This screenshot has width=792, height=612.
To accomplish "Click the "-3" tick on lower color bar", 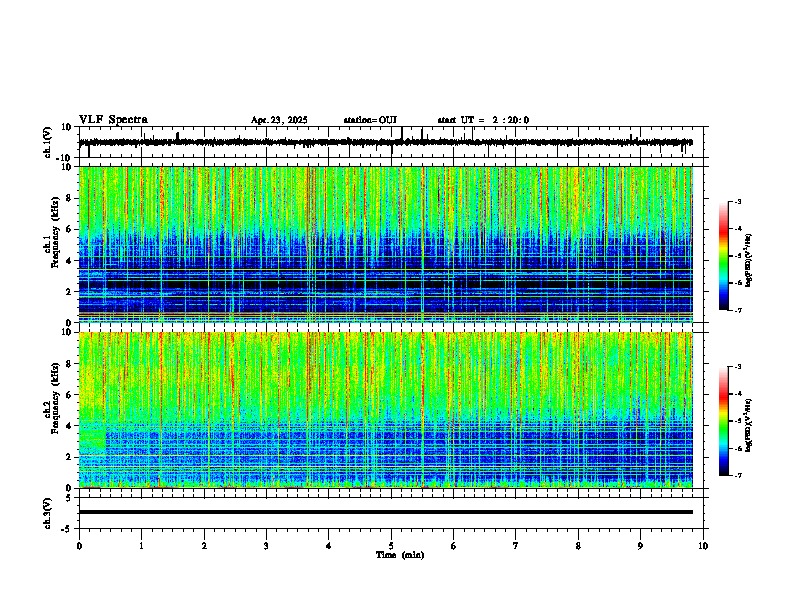I will coord(737,367).
